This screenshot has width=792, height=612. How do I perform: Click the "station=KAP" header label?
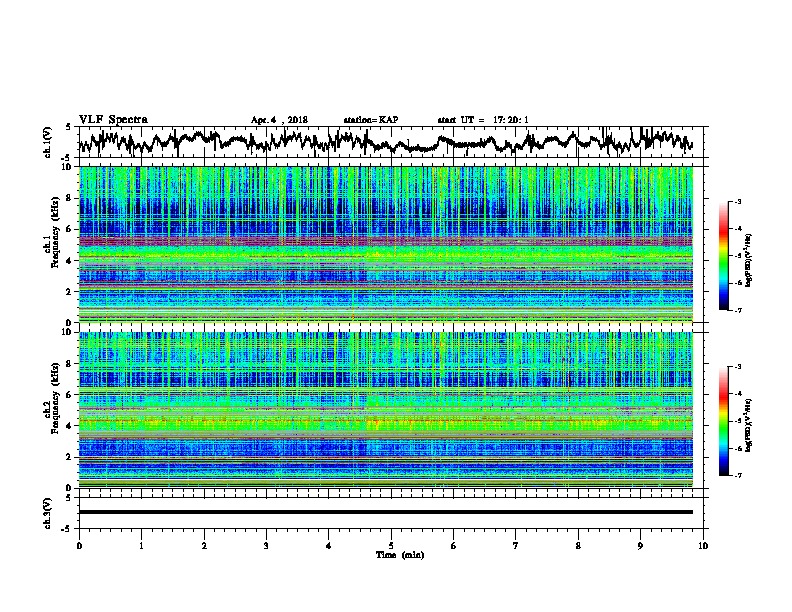[371, 120]
